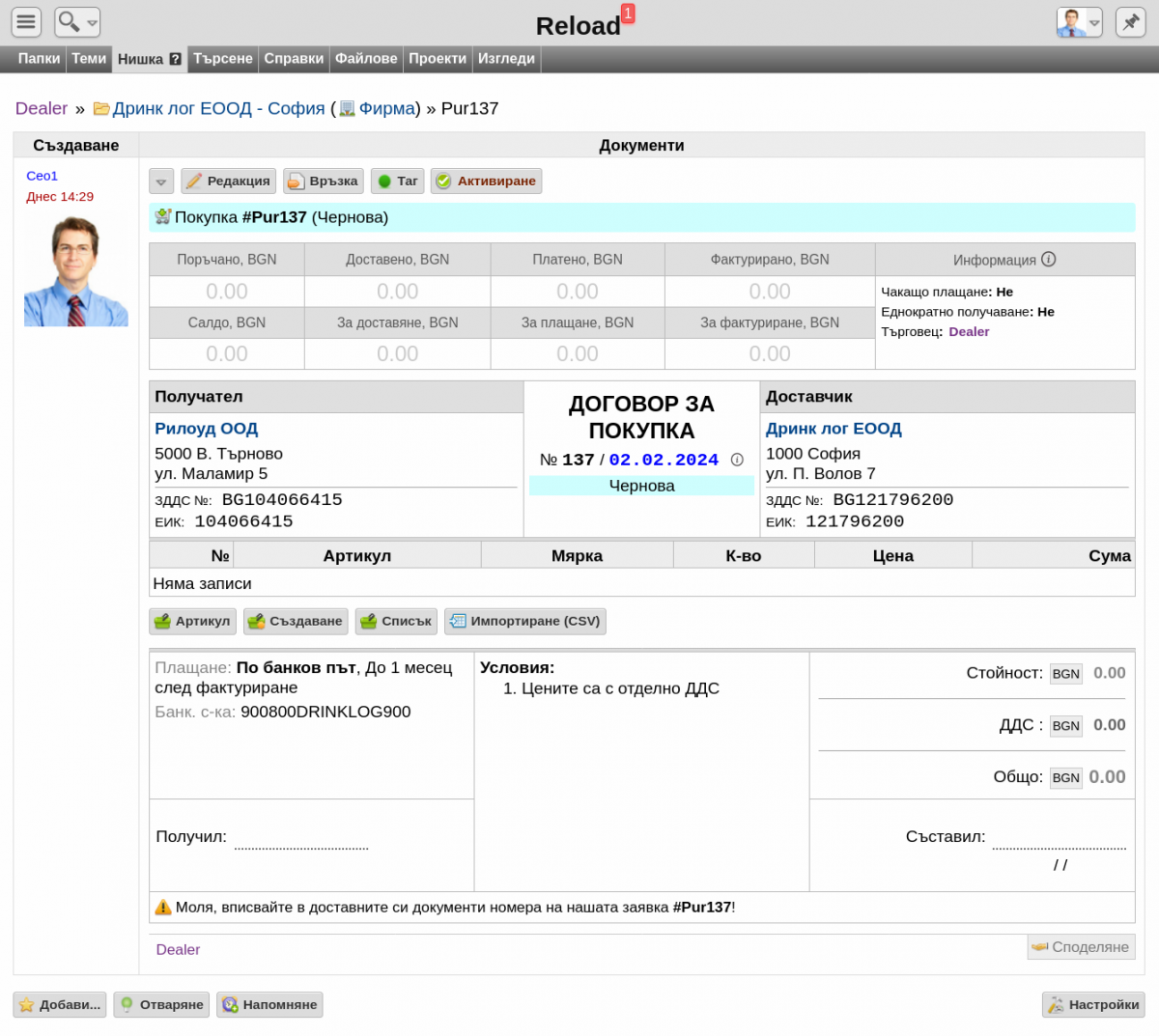Viewport: 1159px width, 1036px height.
Task: Click the Връзка button
Action: click(x=324, y=181)
